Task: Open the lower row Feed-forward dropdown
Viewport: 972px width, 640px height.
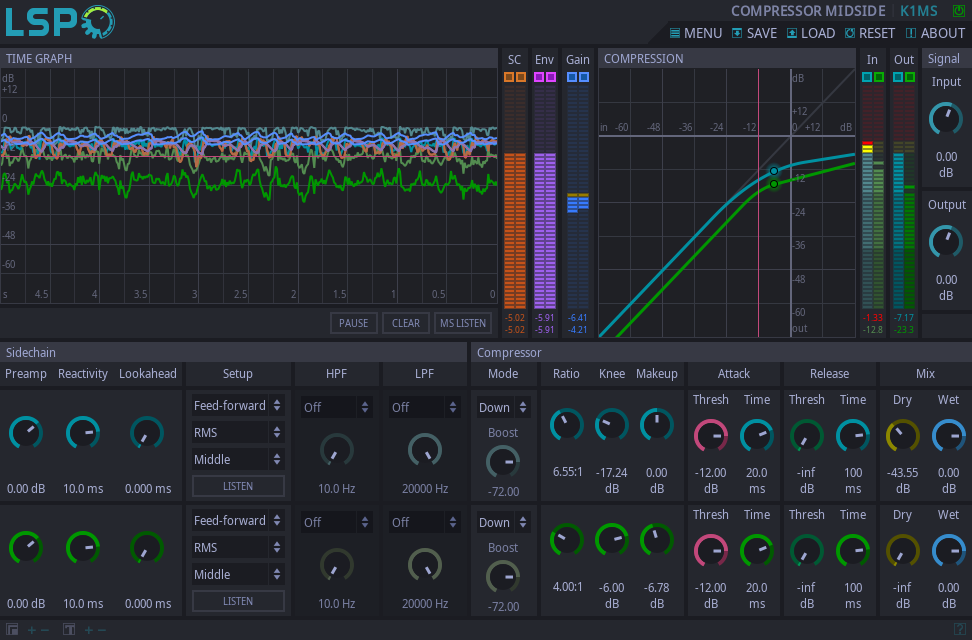Action: pos(238,520)
